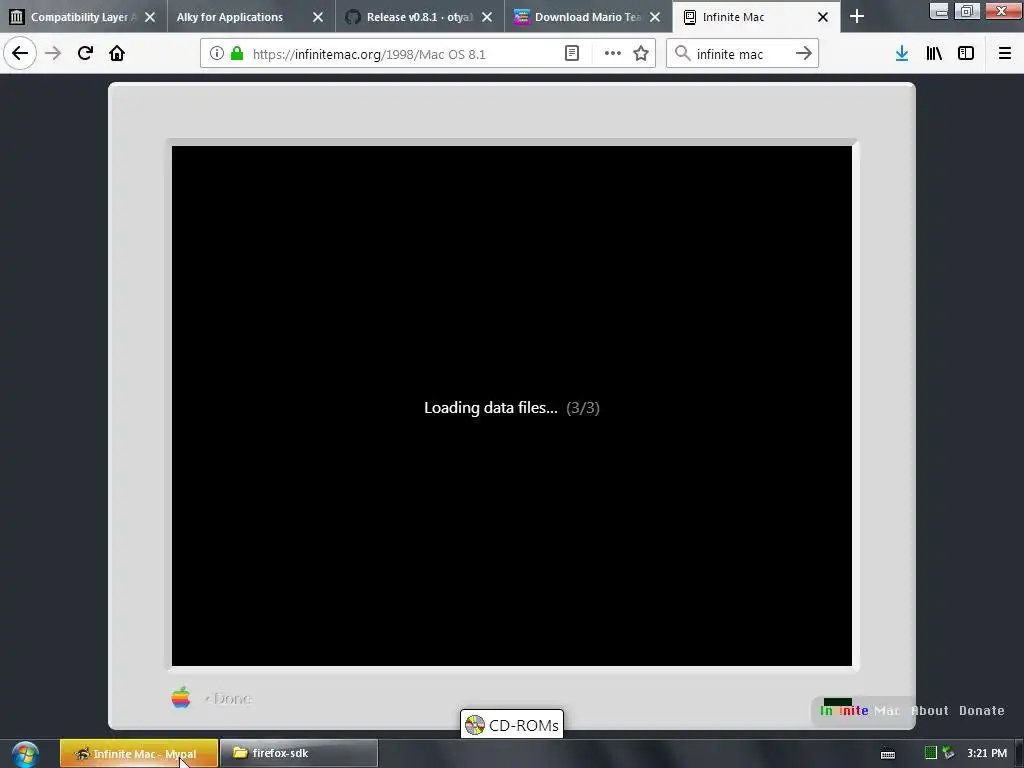The height and width of the screenshot is (768, 1024).
Task: Open the Donate link
Action: coord(982,711)
